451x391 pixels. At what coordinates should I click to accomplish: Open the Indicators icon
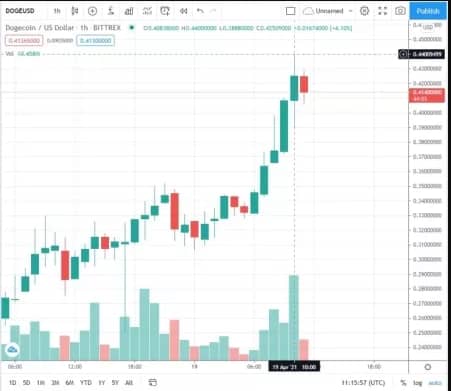click(x=111, y=11)
